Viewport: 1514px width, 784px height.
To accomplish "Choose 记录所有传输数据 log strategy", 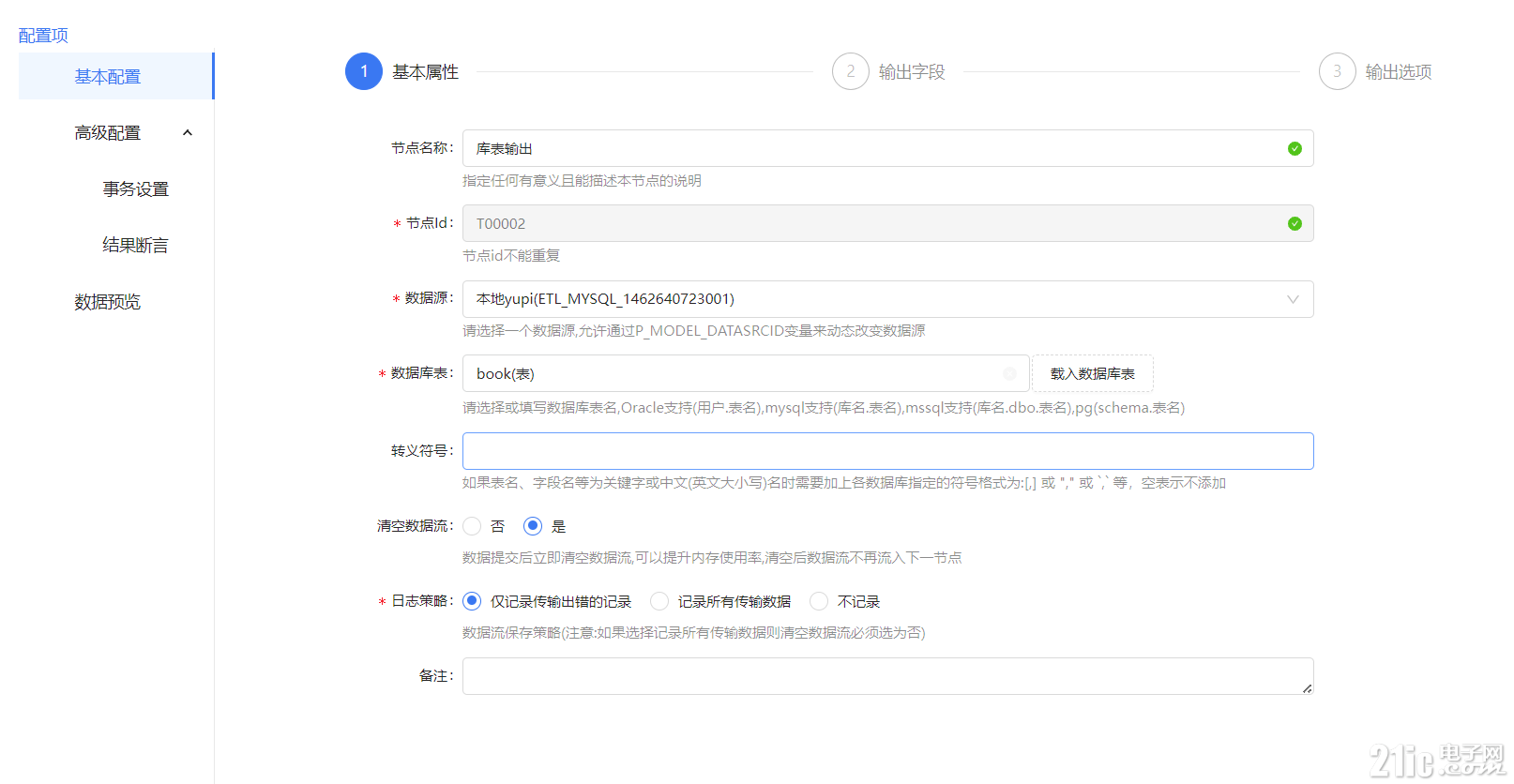I will pos(659,601).
